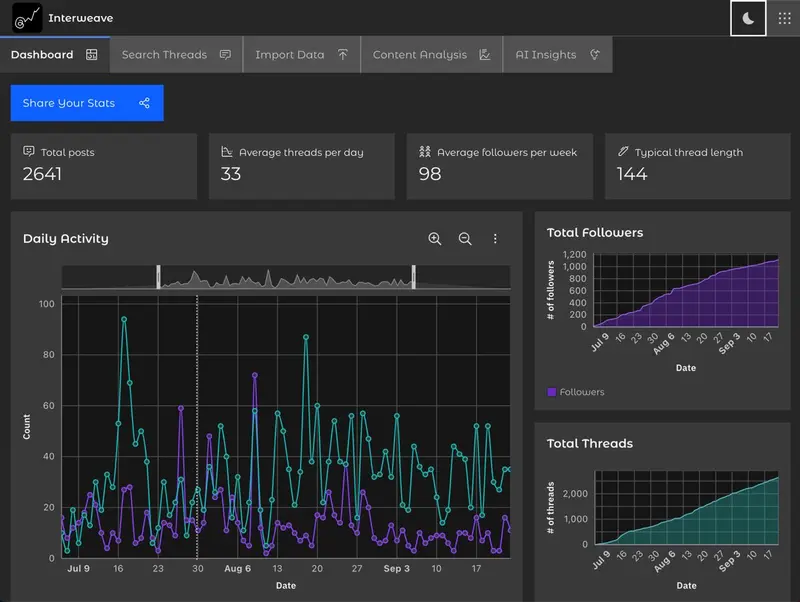Open Daily Activity chart options menu

pos(495,239)
